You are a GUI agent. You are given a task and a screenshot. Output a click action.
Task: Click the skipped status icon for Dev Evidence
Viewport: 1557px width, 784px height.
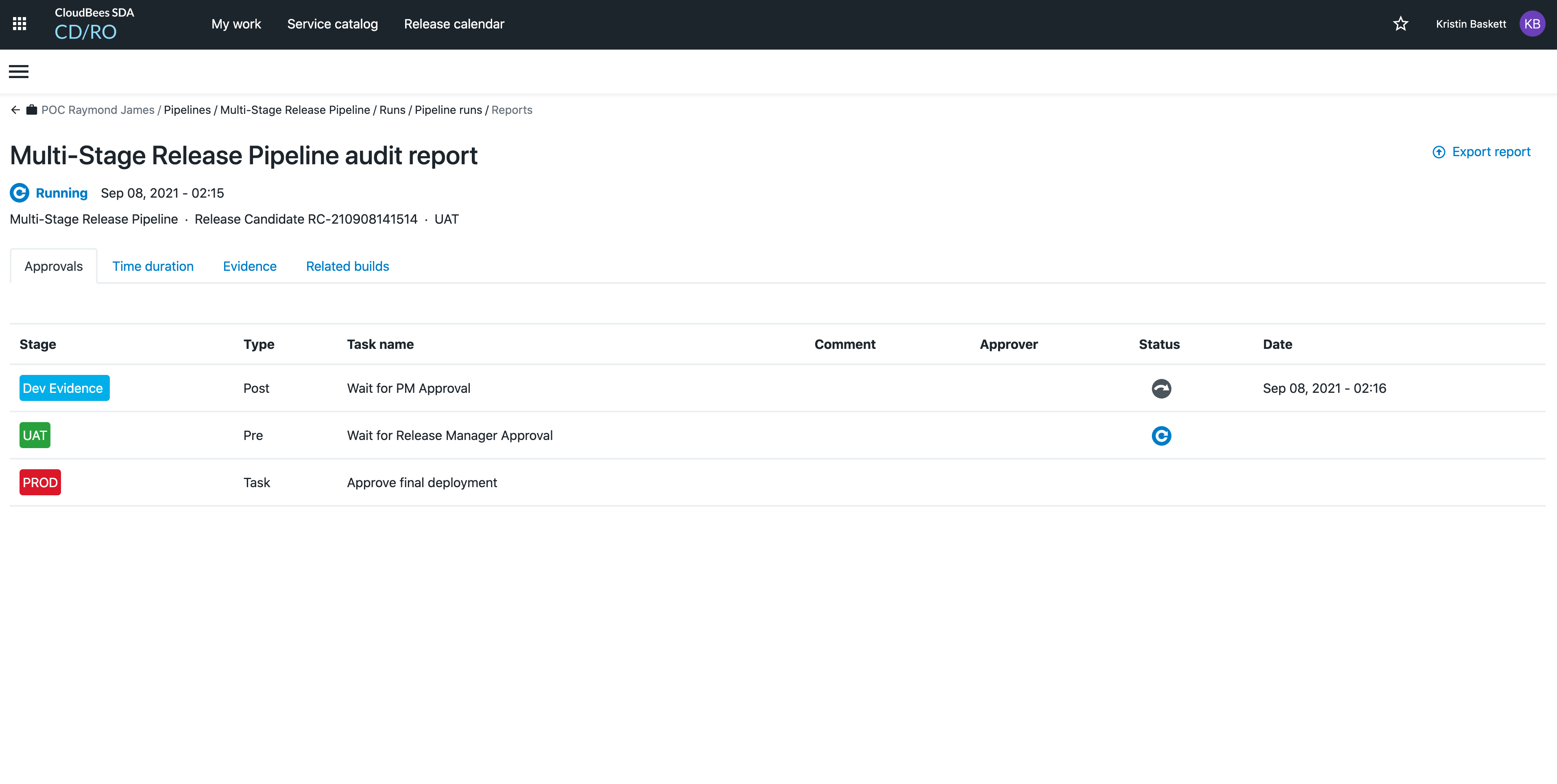1161,388
